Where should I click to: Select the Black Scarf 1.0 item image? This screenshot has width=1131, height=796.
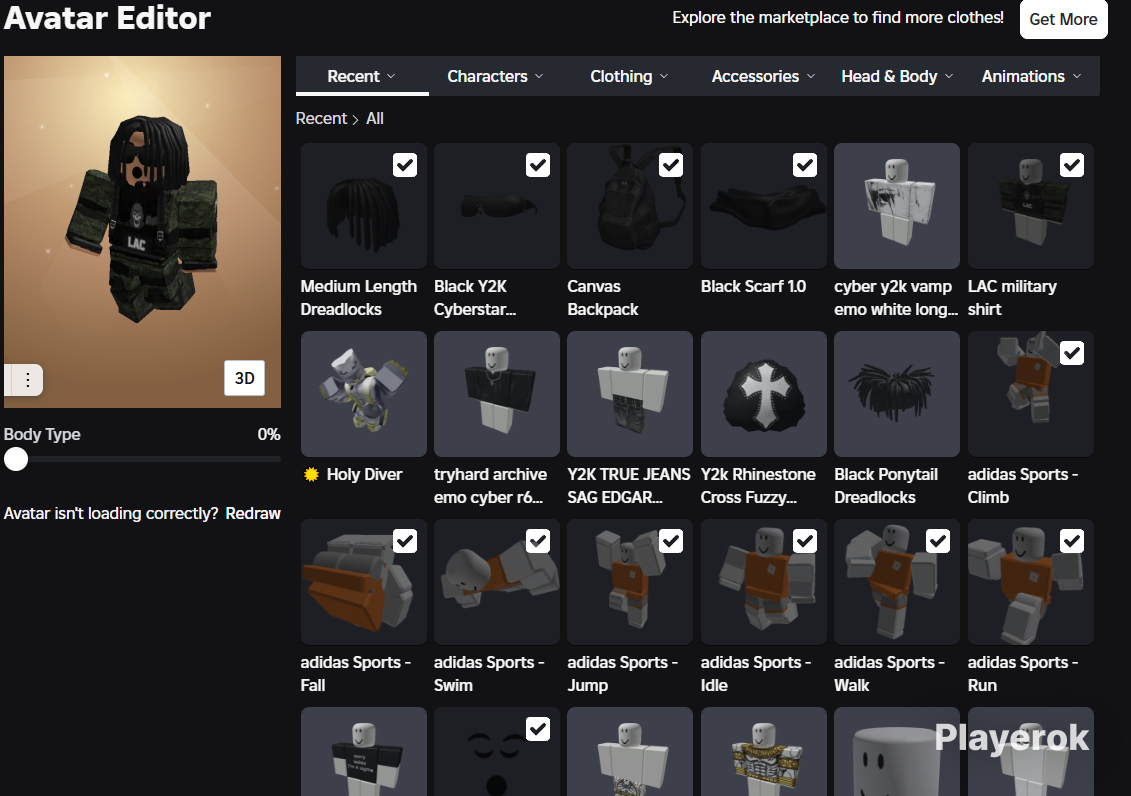(764, 205)
